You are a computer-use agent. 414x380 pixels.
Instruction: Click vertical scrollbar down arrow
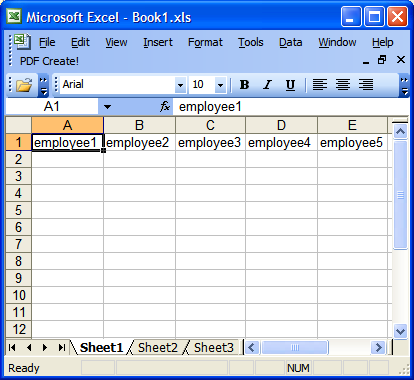400,331
